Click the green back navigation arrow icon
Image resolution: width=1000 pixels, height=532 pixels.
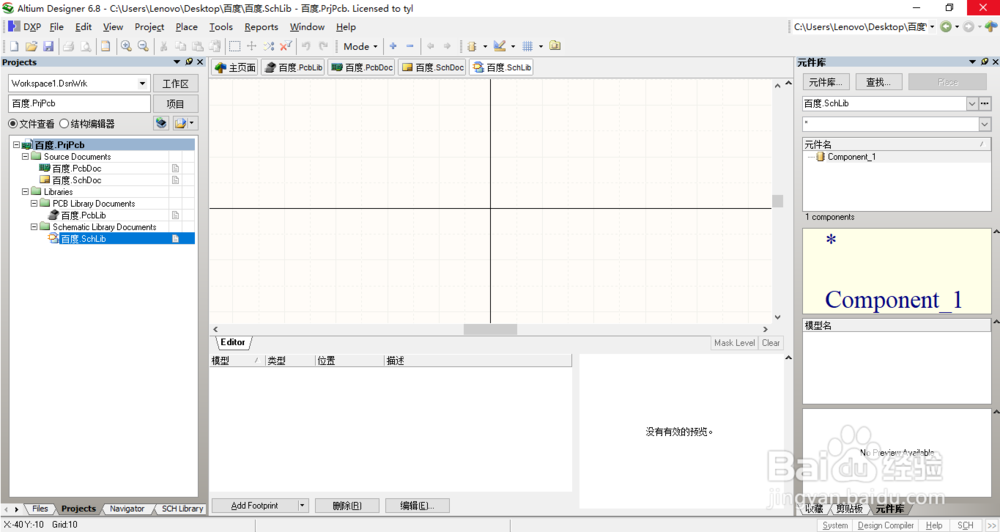[x=946, y=26]
